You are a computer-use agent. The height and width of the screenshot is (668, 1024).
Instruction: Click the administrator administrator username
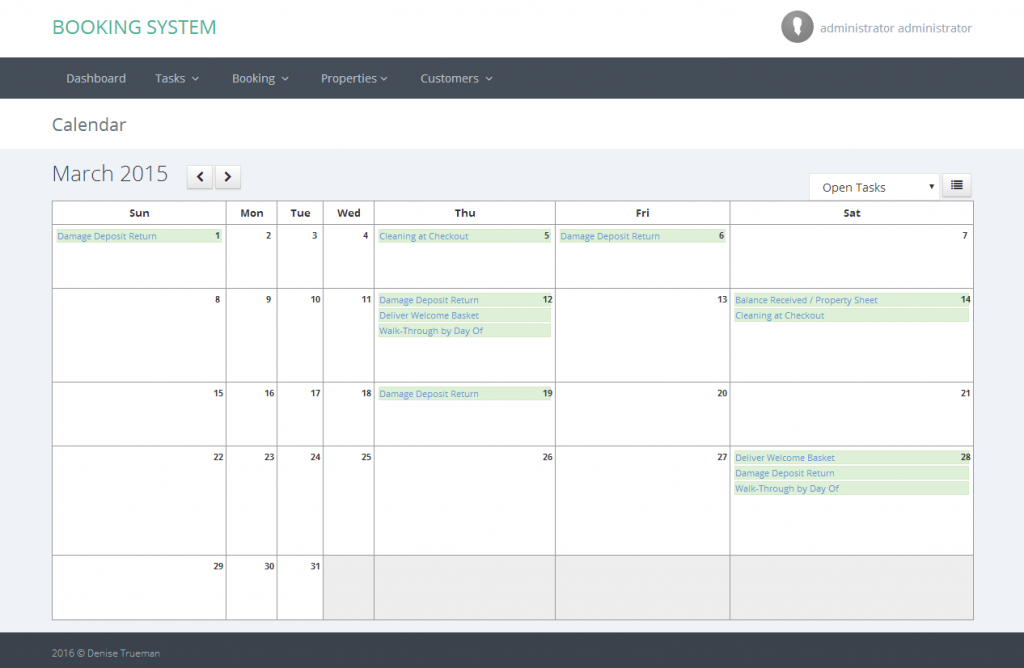click(x=897, y=28)
